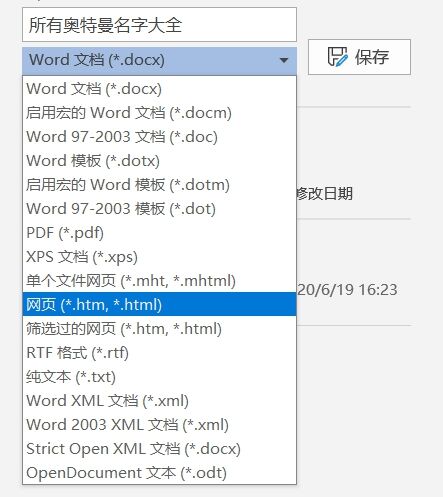Viewport: 443px width, 497px height.
Task: Select Word XML 文档 (*.xml)
Action: click(159, 401)
